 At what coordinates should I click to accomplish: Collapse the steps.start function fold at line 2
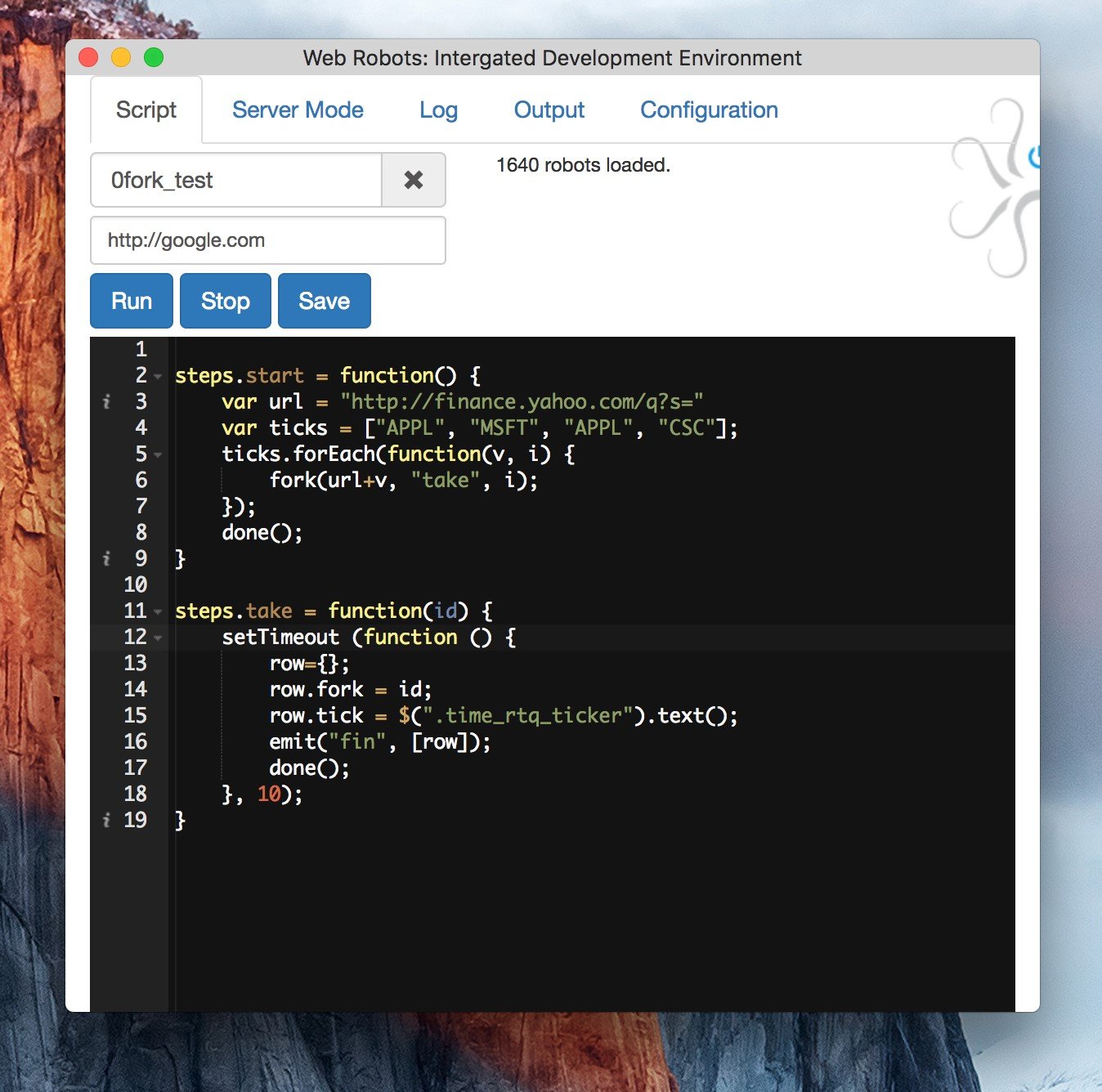pyautogui.click(x=158, y=377)
